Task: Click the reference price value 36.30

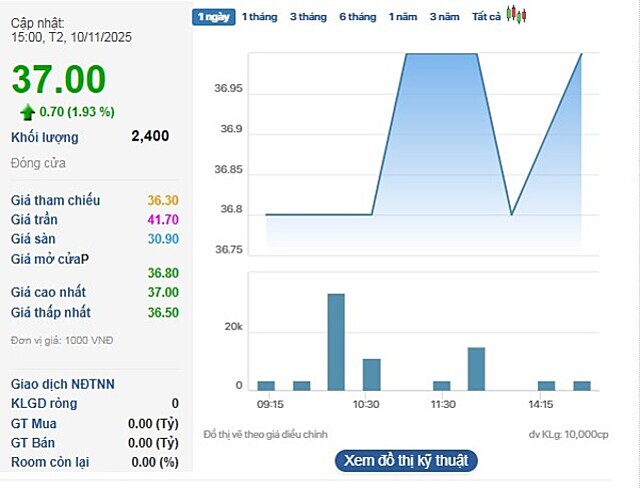Action: 163,201
